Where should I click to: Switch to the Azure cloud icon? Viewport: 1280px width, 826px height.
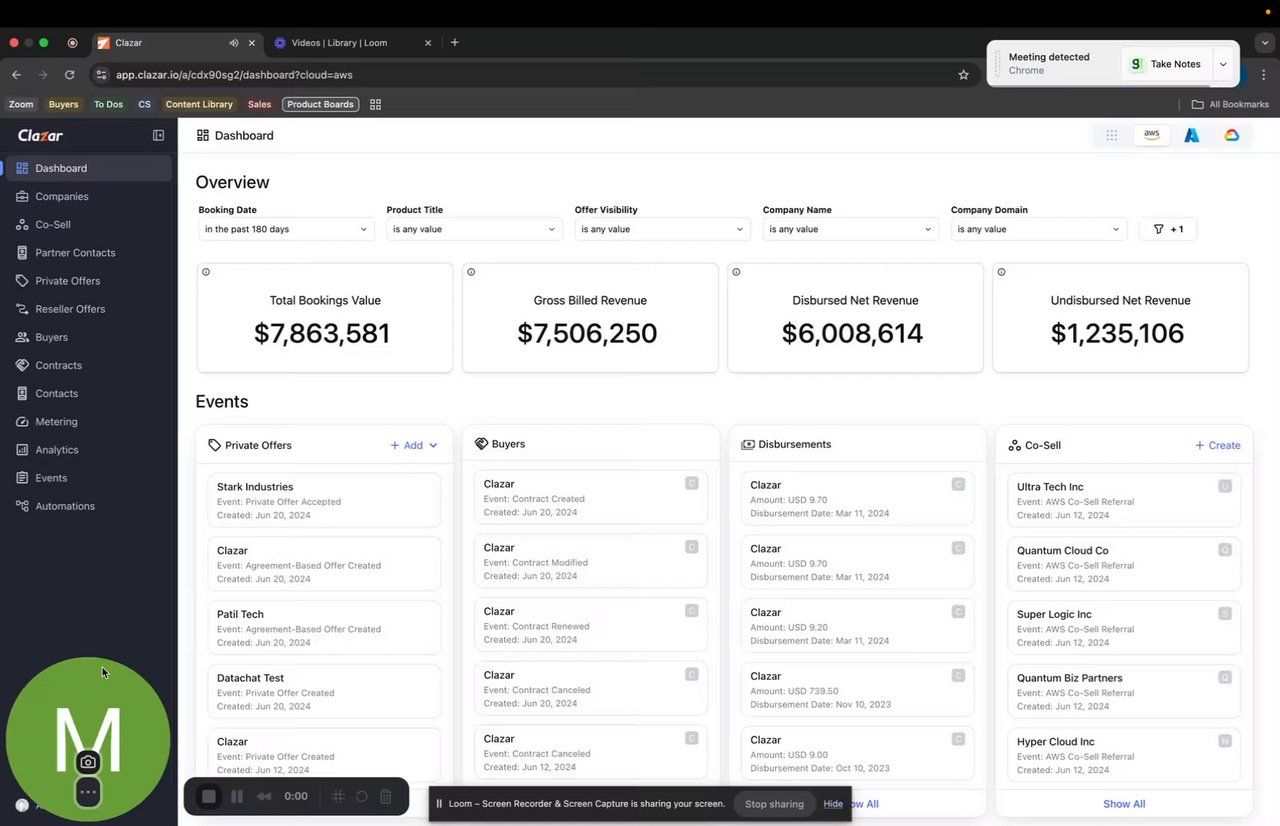click(x=1192, y=135)
